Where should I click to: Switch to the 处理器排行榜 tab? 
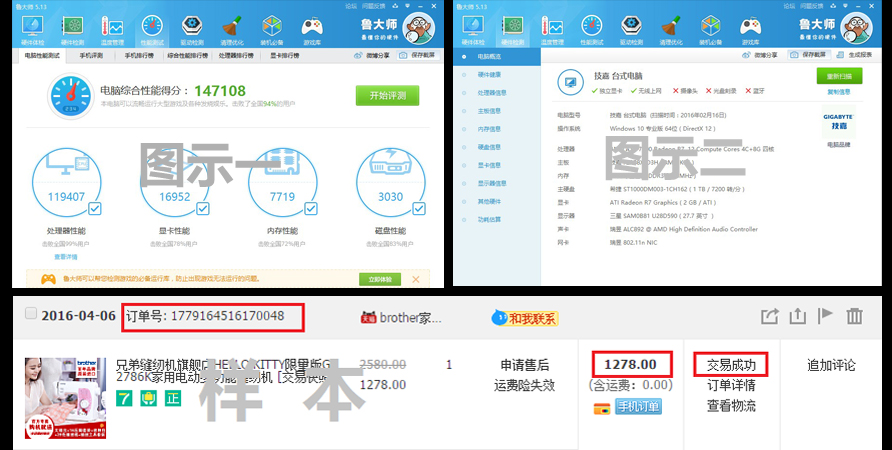(x=236, y=56)
